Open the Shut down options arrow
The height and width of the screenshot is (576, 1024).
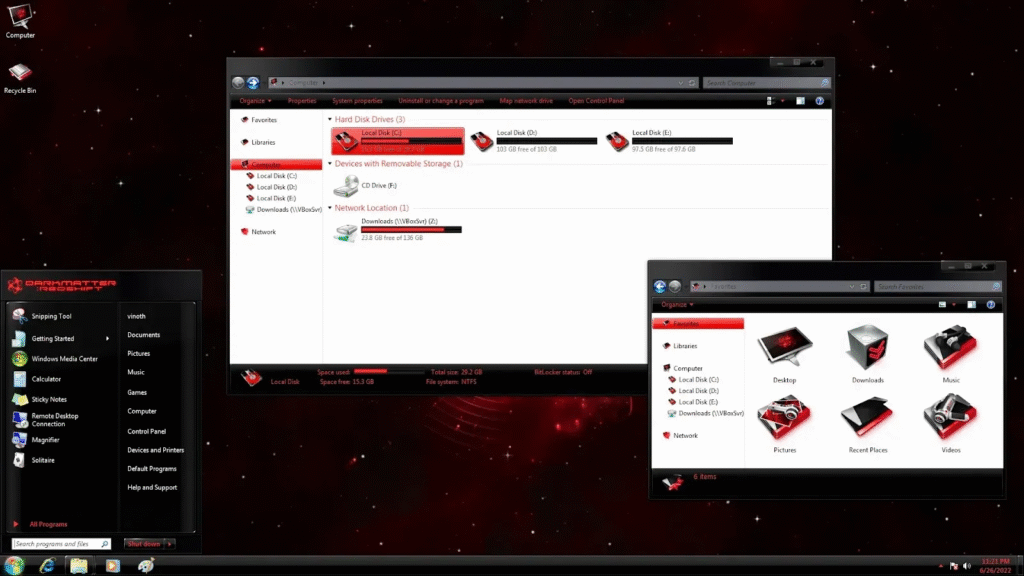pos(170,544)
